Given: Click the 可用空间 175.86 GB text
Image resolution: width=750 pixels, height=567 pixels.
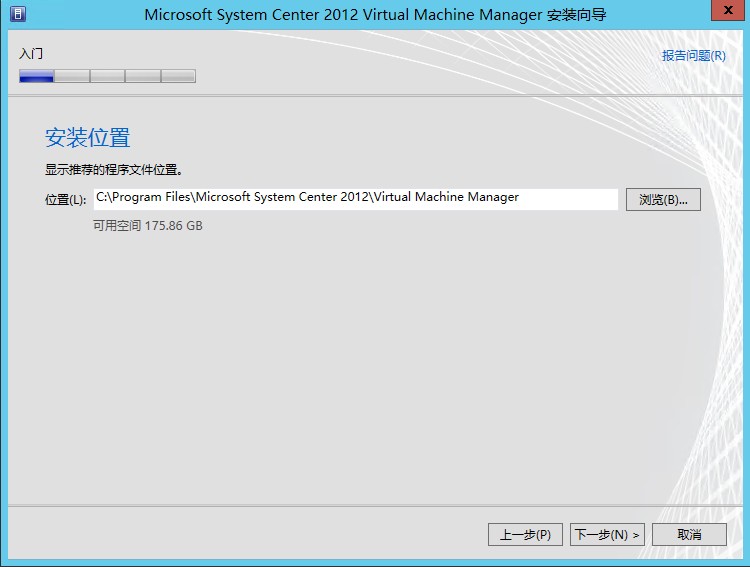Looking at the screenshot, I should 148,225.
